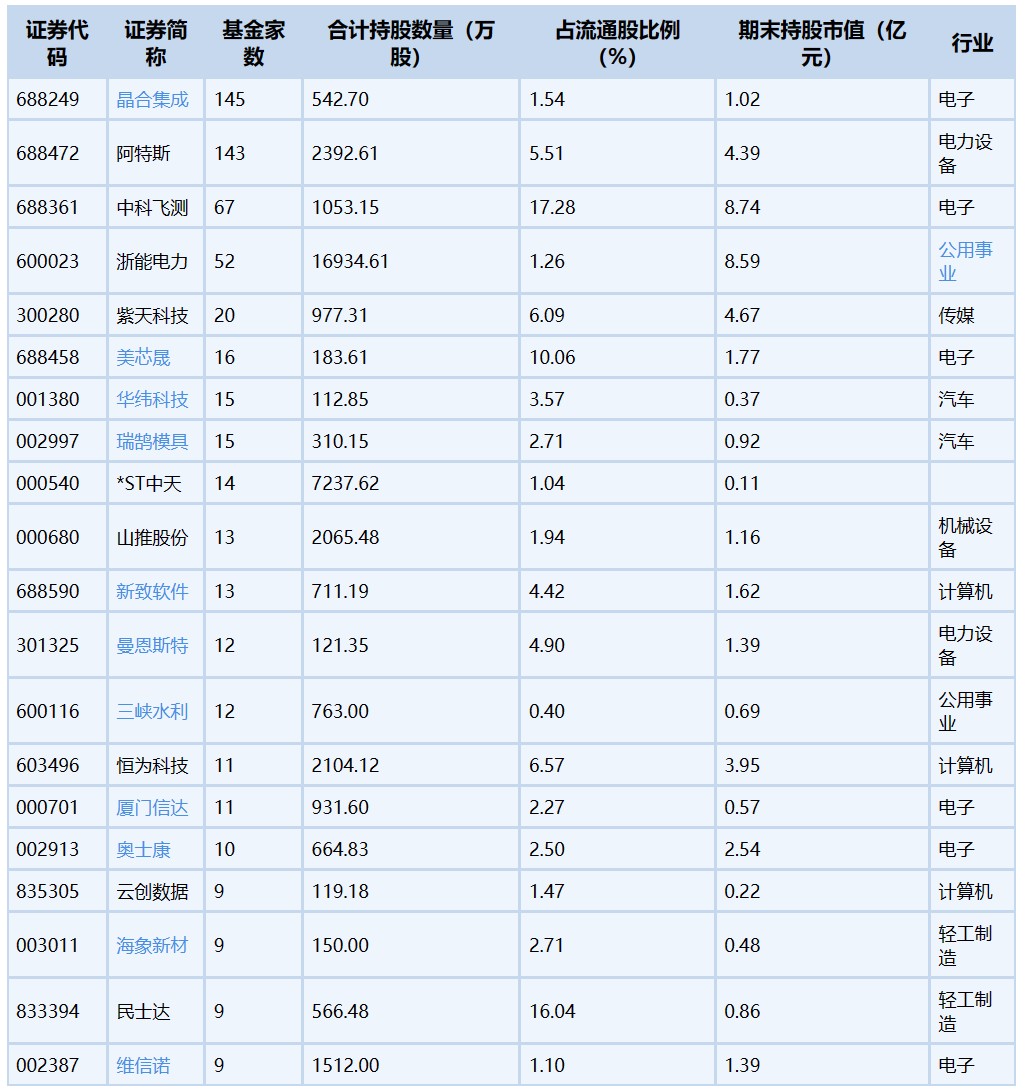The height and width of the screenshot is (1090, 1025).
Task: Click the 合计持股数量 column header
Action: [410, 43]
